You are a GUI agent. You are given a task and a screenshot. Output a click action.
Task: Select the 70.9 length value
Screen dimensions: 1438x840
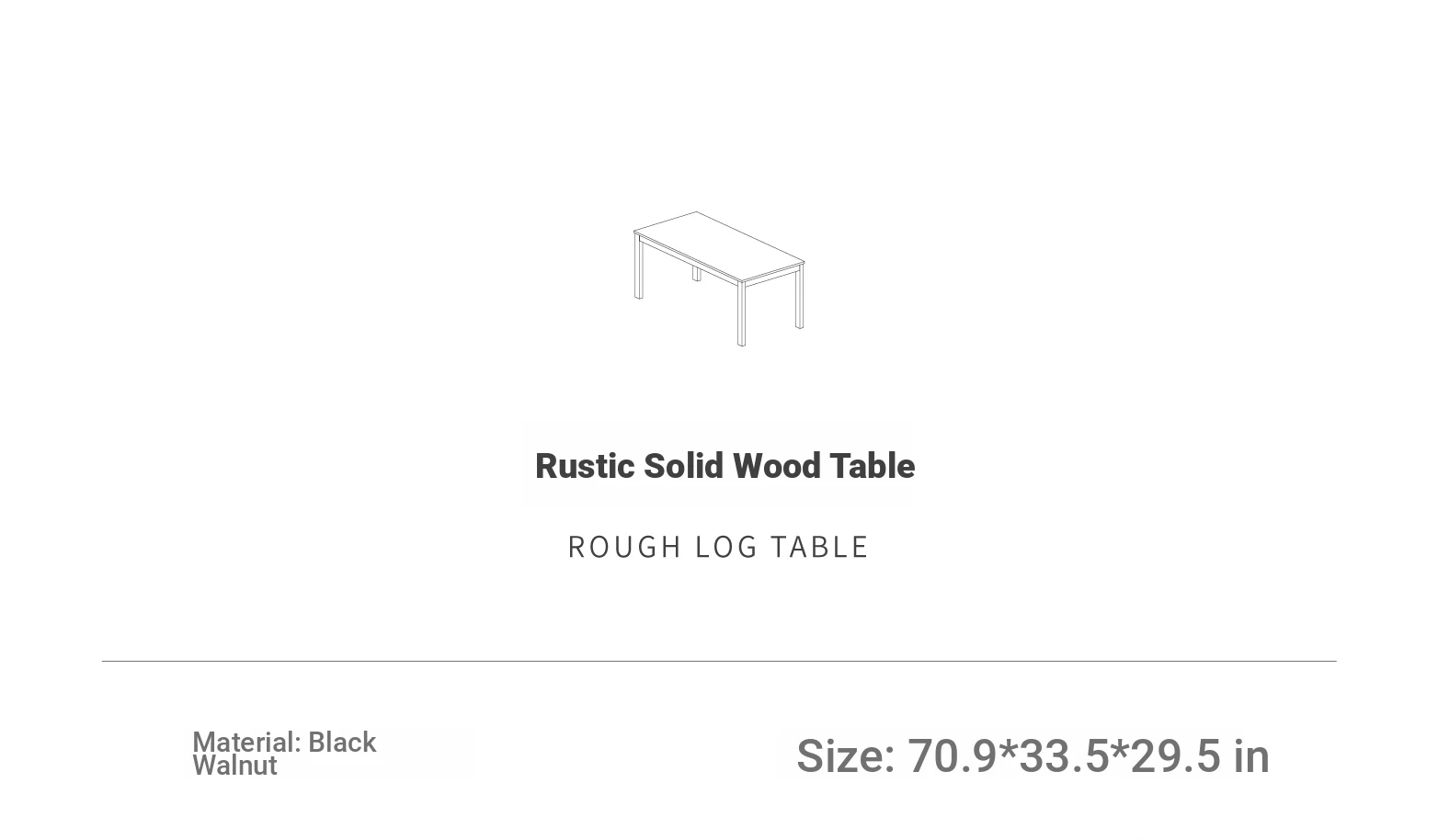(953, 756)
